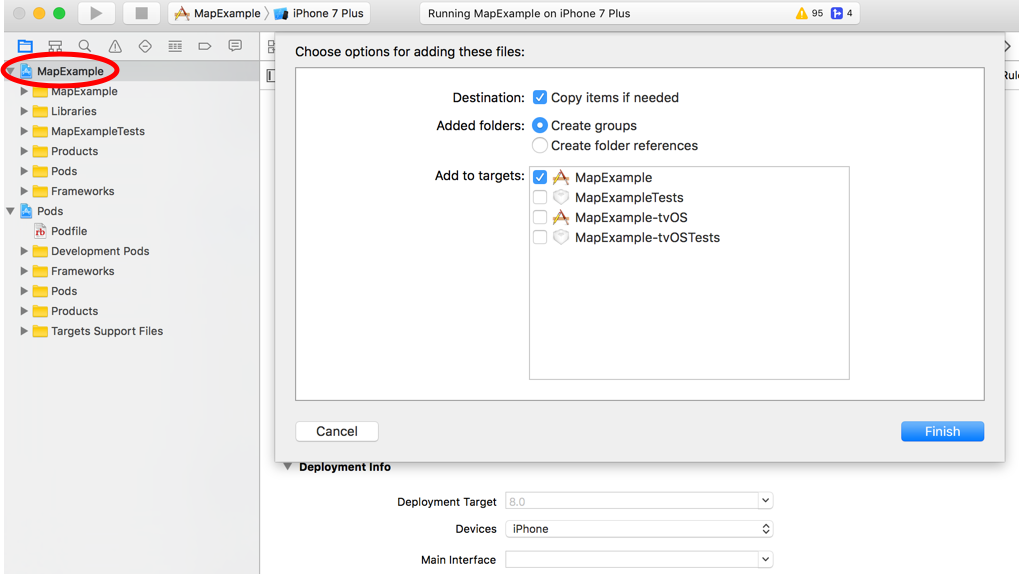The image size is (1019, 574).
Task: Expand the Development Pods folder
Action: point(24,251)
